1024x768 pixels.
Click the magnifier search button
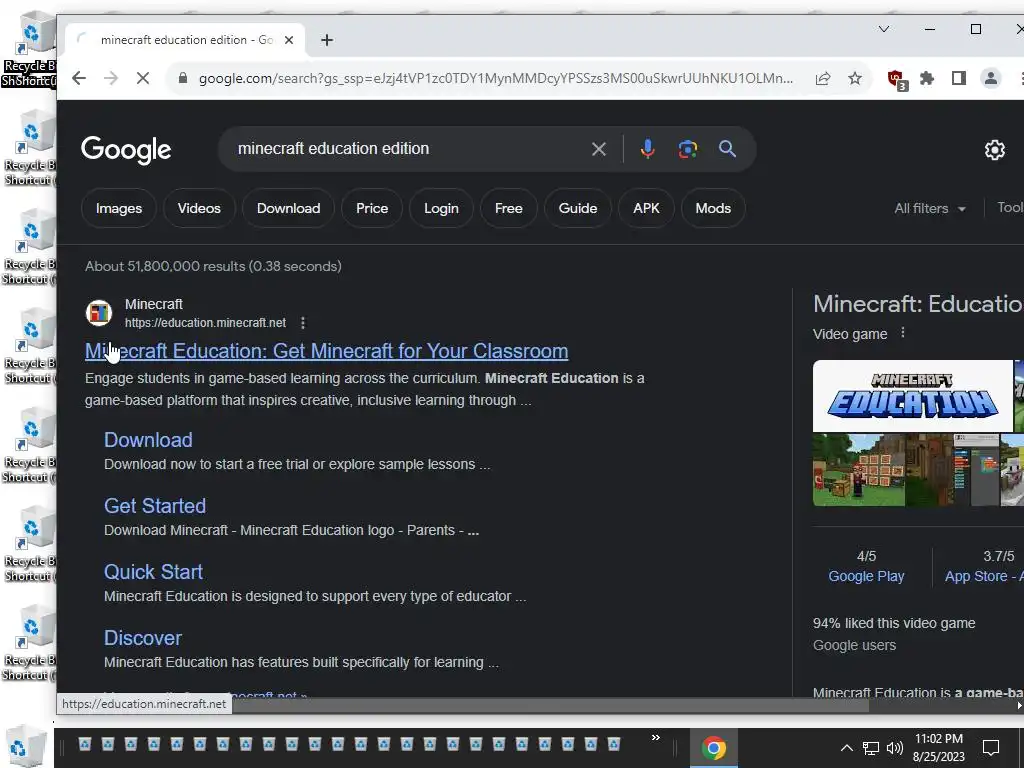click(728, 149)
